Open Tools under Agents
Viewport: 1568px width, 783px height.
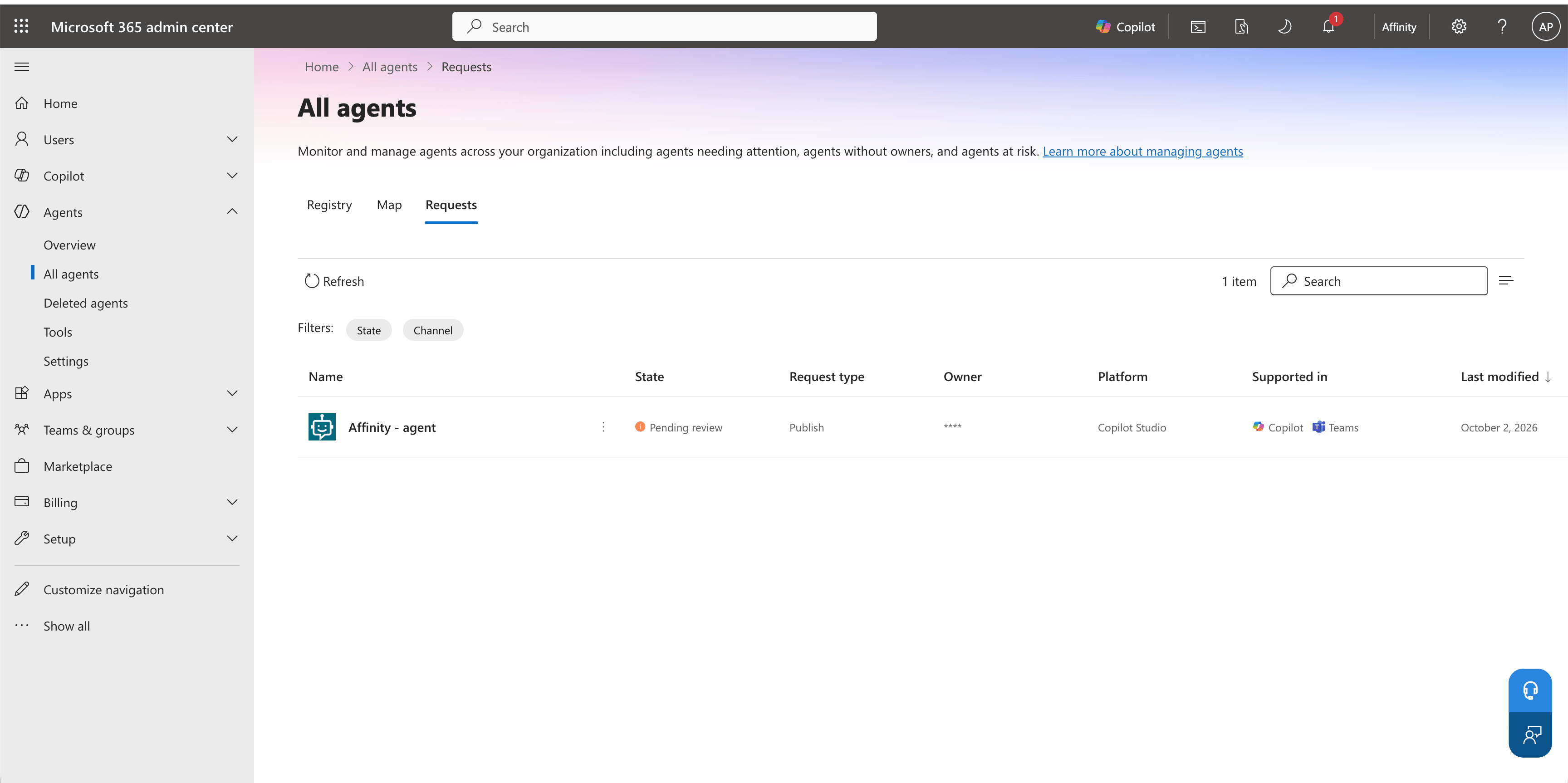pyautogui.click(x=58, y=332)
